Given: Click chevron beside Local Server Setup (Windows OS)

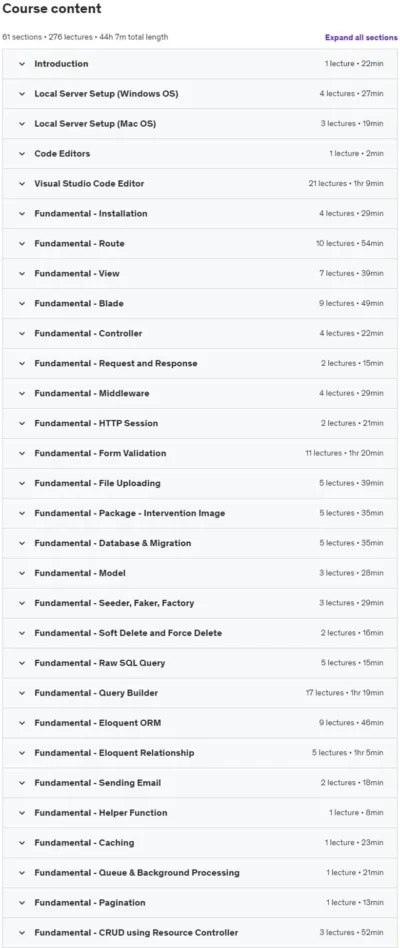Looking at the screenshot, I should tap(22, 94).
